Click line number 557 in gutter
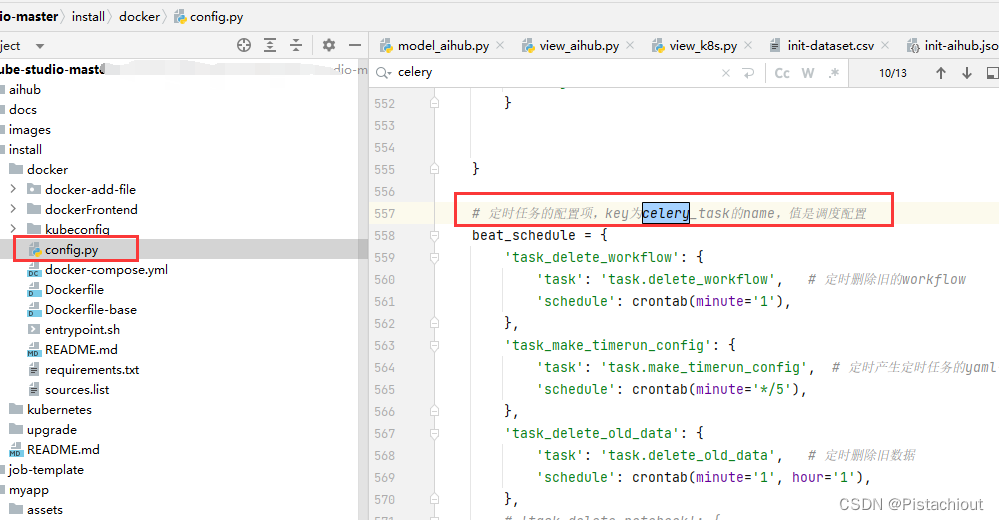This screenshot has height=520, width=999. 385,213
